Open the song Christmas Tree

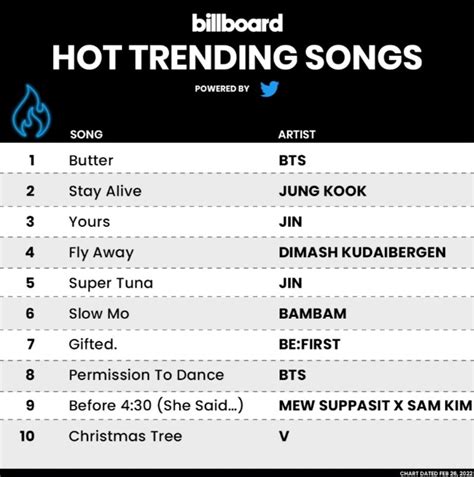pyautogui.click(x=125, y=436)
